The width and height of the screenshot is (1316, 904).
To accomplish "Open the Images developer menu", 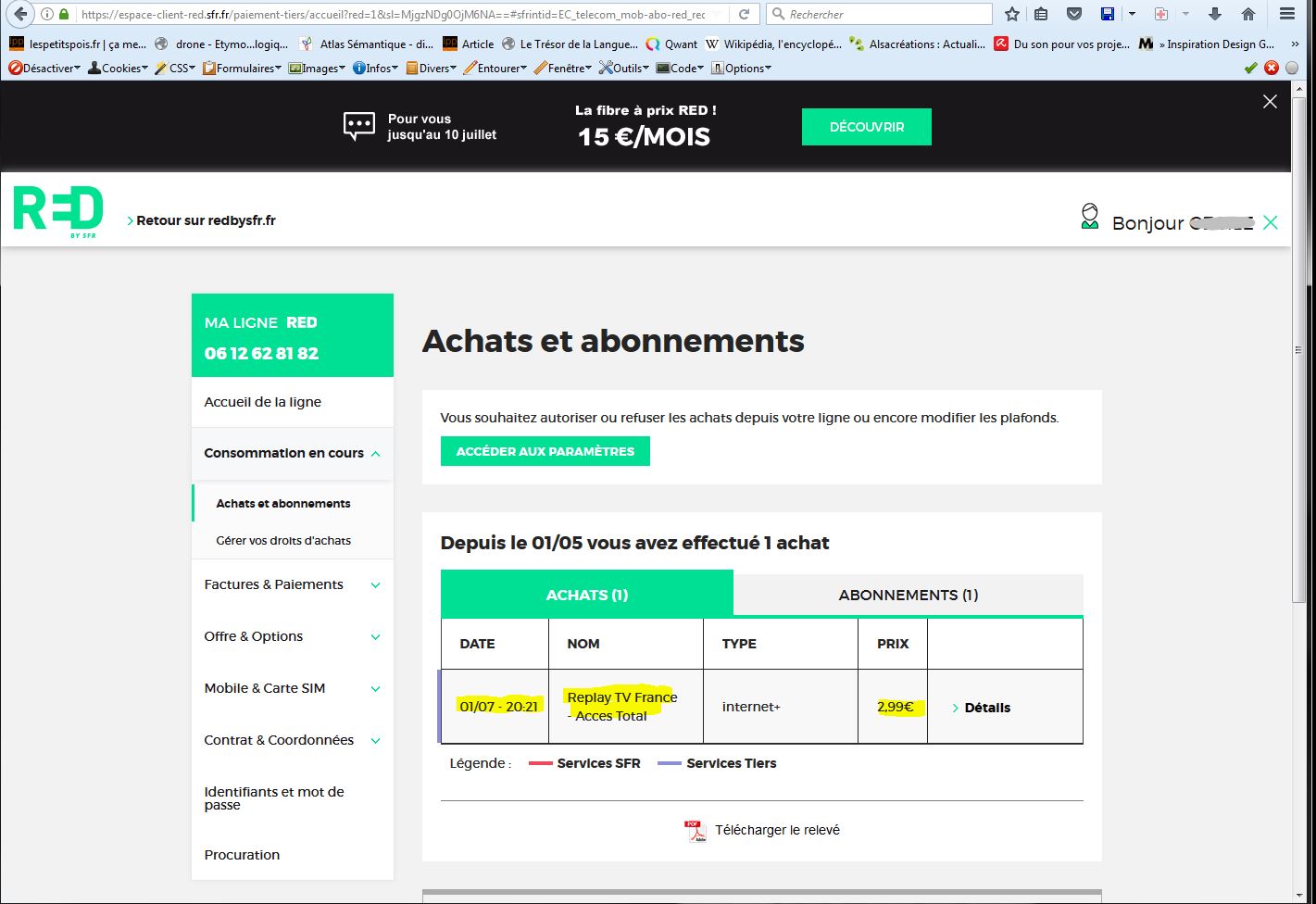I will (x=317, y=68).
